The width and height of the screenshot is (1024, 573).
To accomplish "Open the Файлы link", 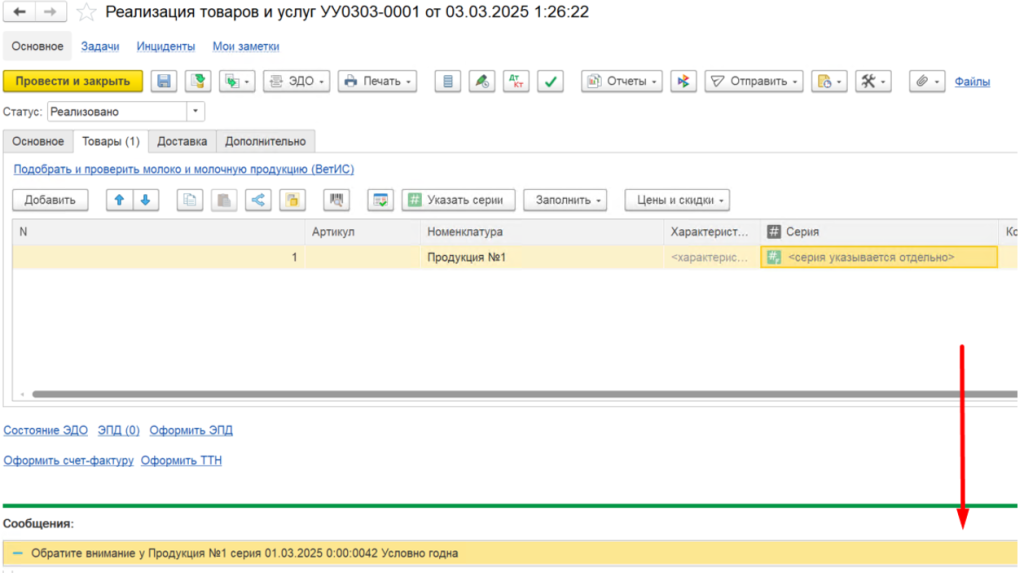I will click(x=972, y=82).
